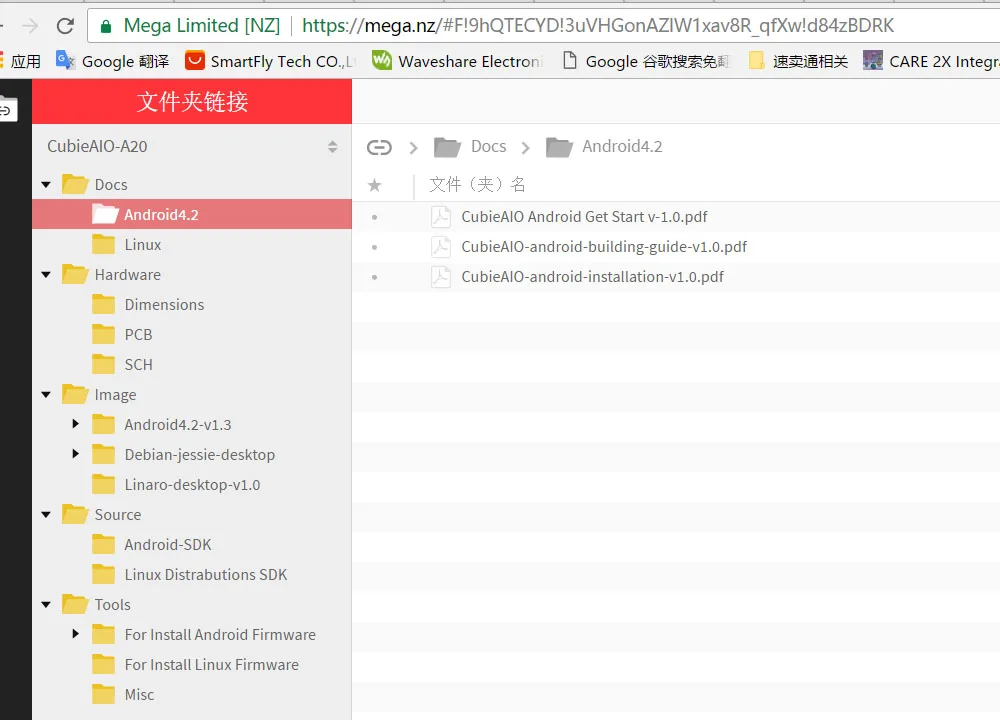Click the address bar URL
This screenshot has height=720, width=1000.
(x=598, y=26)
